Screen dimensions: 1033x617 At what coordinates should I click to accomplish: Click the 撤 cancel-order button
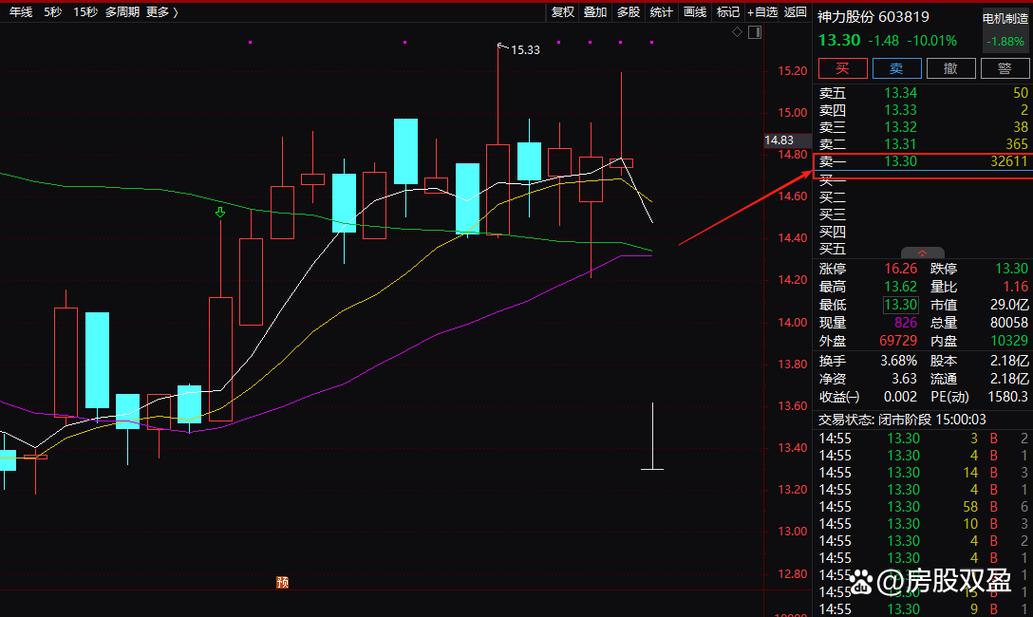(x=951, y=68)
